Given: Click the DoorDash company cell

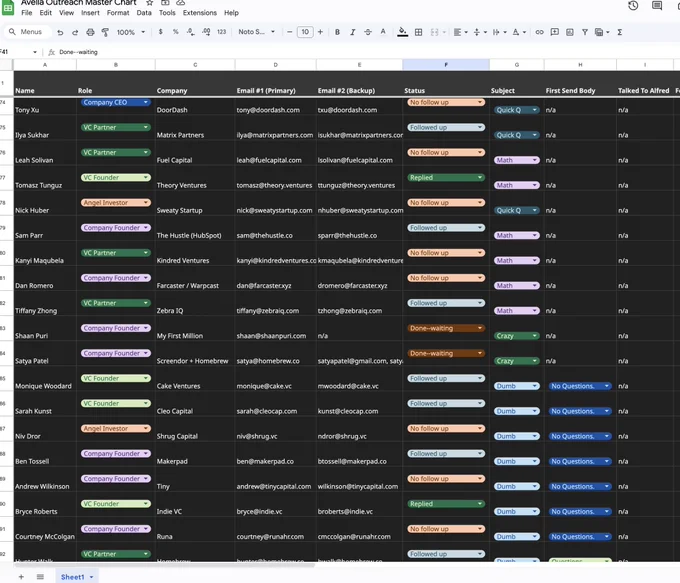Looking at the screenshot, I should pyautogui.click(x=195, y=106).
